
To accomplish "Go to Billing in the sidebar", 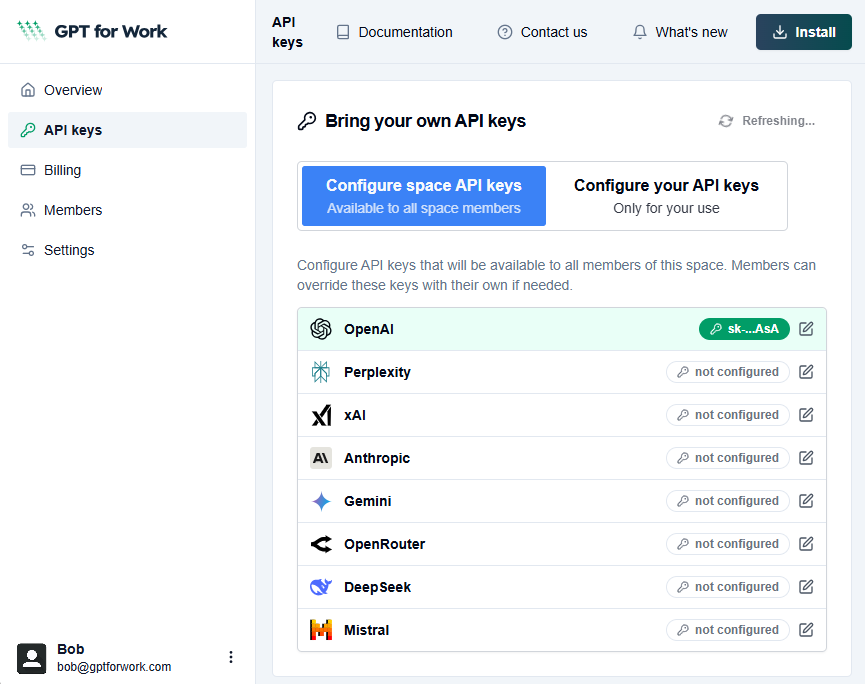I will tap(62, 170).
